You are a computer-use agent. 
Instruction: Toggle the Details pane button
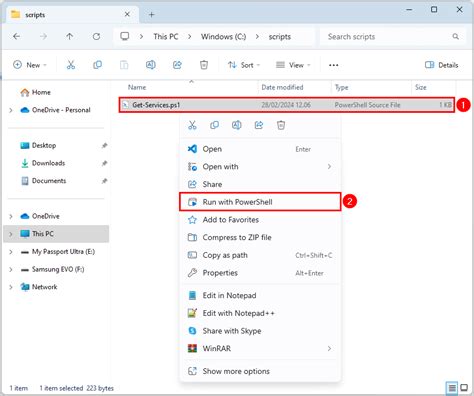point(441,65)
